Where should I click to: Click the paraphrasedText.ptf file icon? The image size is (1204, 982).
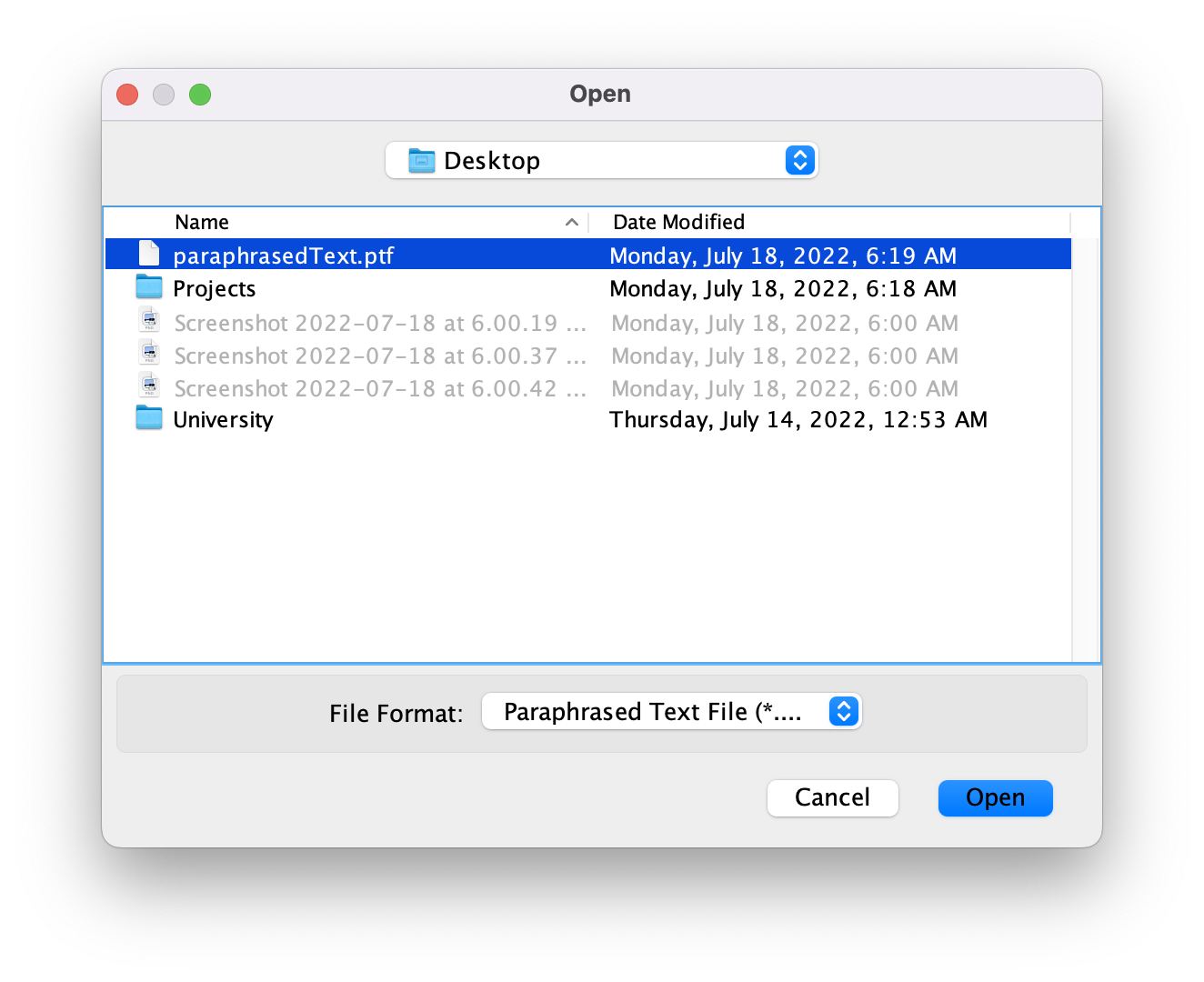[149, 254]
